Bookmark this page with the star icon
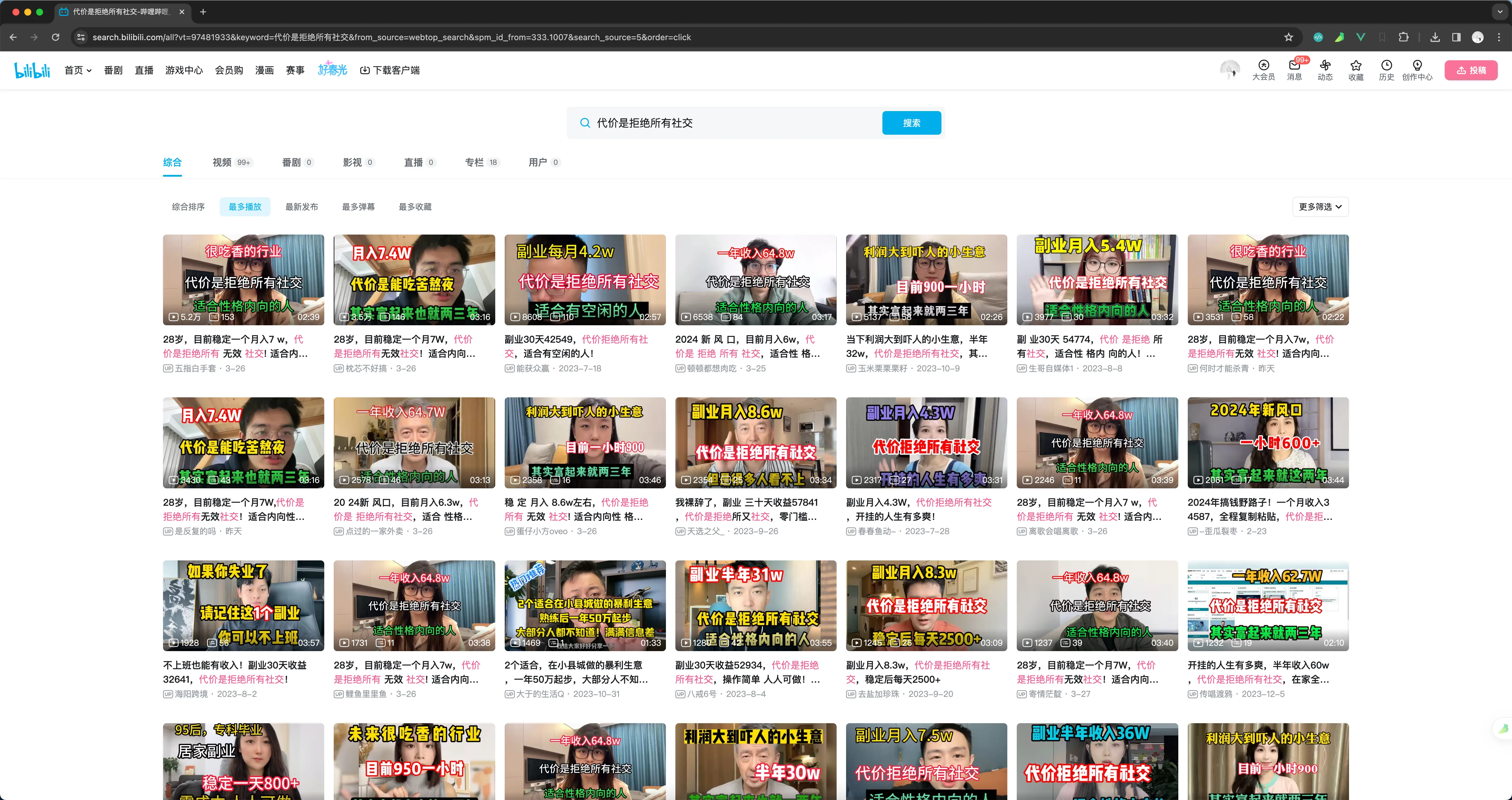Image resolution: width=1512 pixels, height=800 pixels. (1288, 37)
